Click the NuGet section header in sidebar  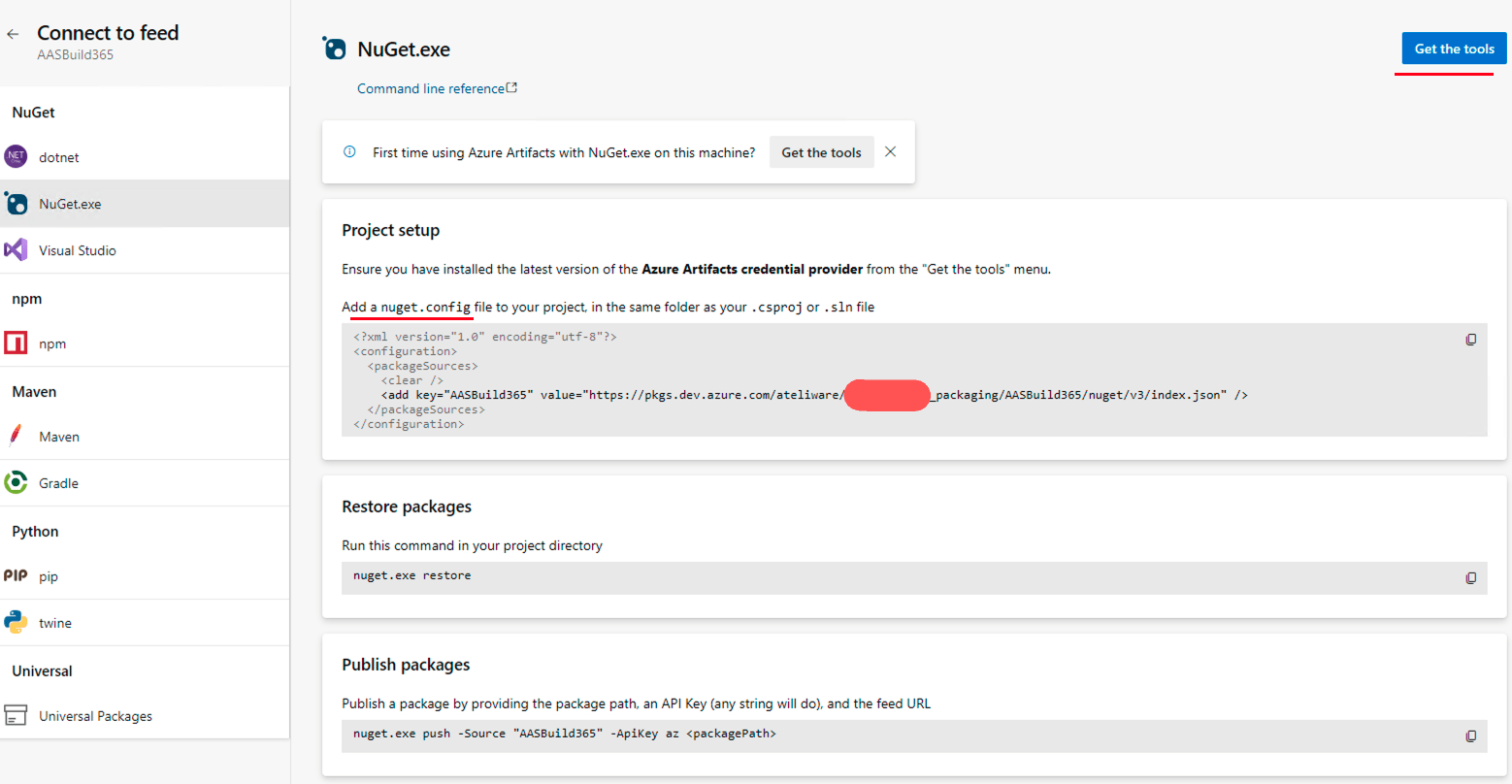coord(33,113)
